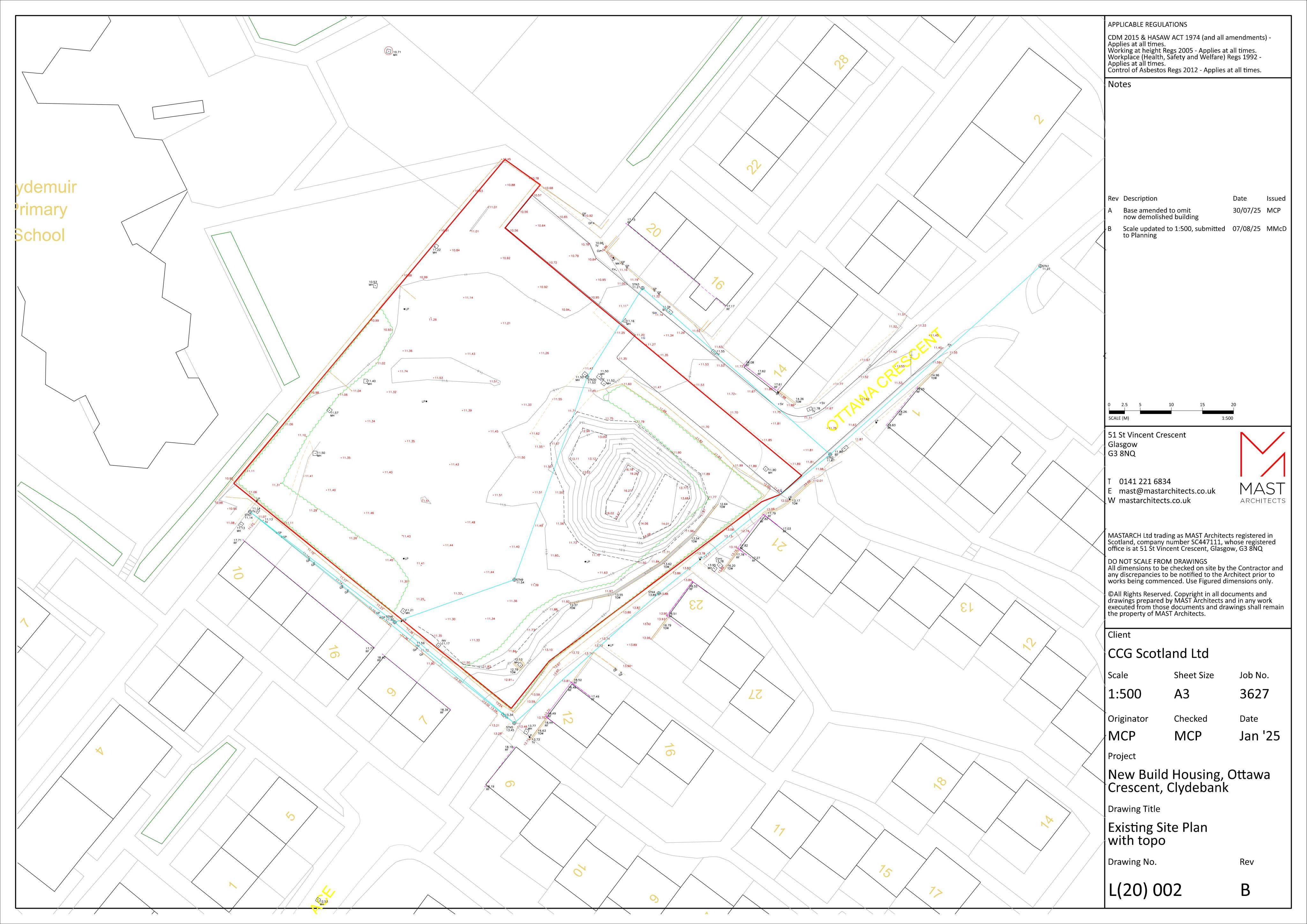
Task: Click house number 23 on the plan
Action: click(x=697, y=604)
